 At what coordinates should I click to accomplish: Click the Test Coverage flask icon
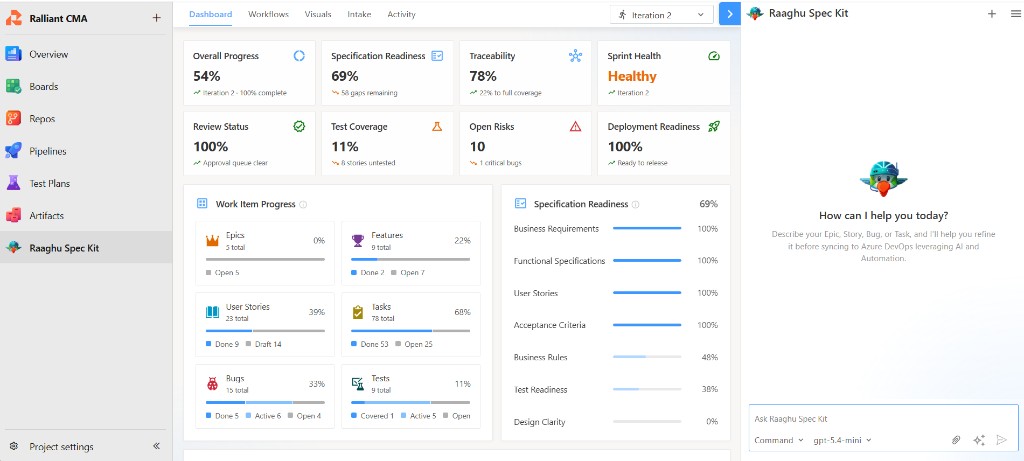coord(437,126)
